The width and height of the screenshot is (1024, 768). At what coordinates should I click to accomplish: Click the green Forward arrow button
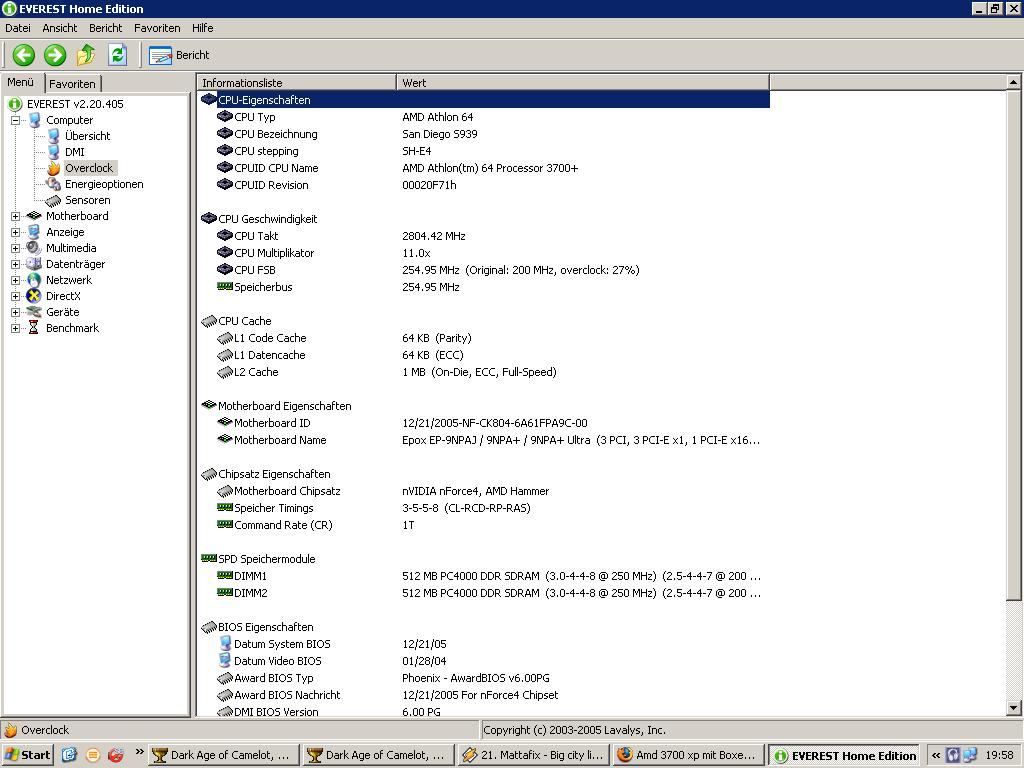click(x=55, y=55)
